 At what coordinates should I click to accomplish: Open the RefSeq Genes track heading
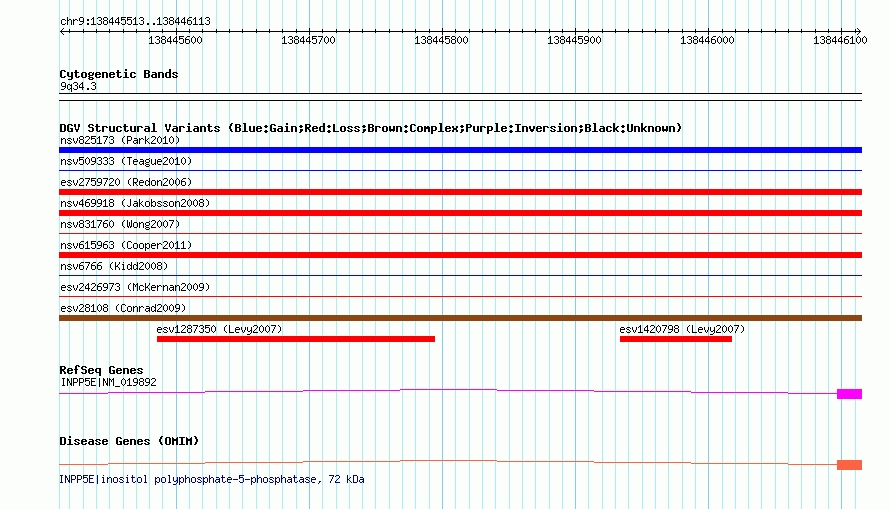[x=101, y=370]
